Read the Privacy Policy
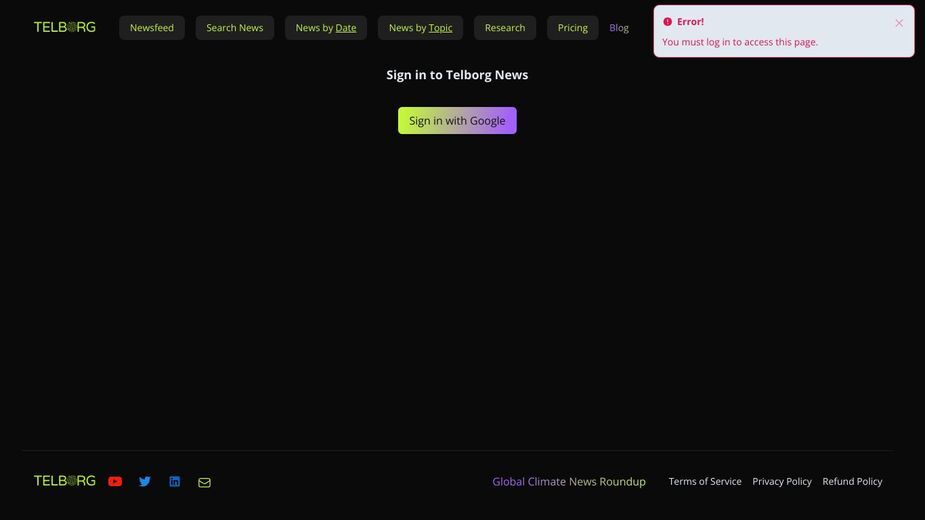The image size is (925, 520). coord(782,482)
